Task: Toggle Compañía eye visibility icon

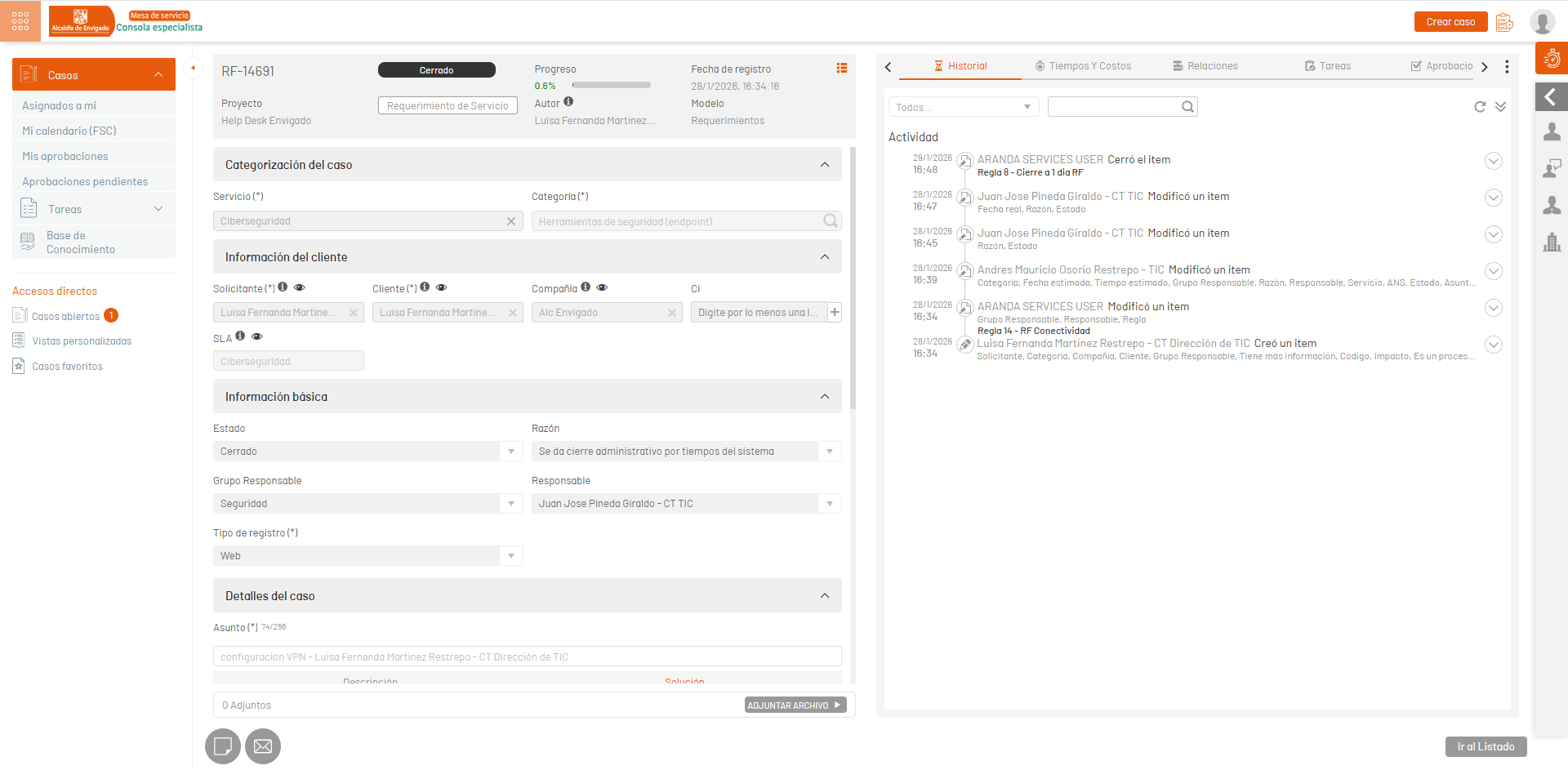Action: 603,287
